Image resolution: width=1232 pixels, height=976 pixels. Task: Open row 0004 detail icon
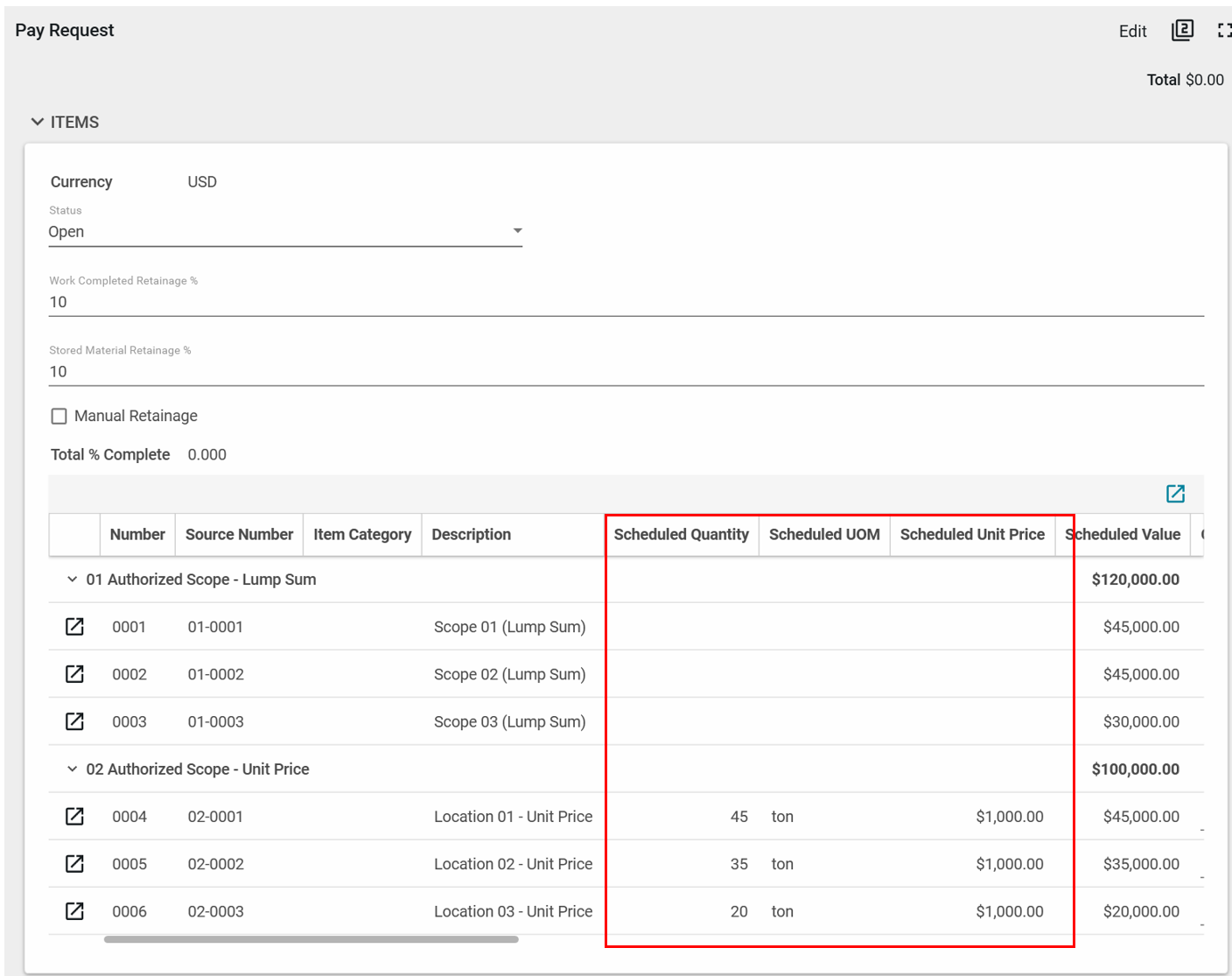click(x=75, y=817)
